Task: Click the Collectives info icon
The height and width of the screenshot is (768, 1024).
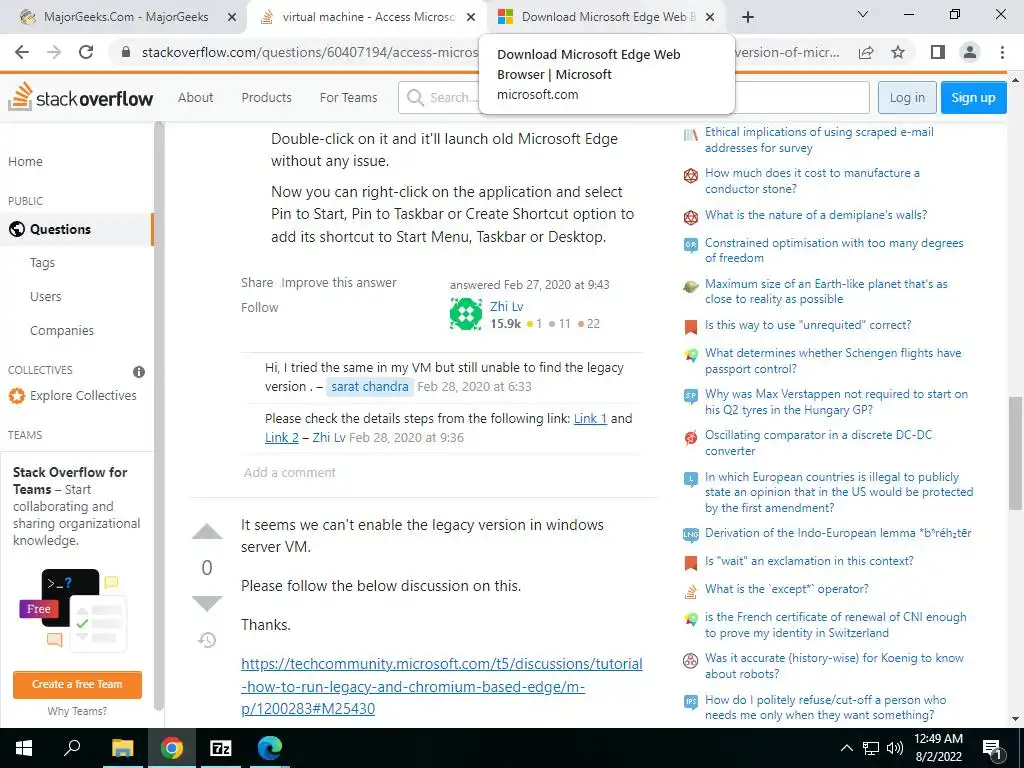Action: (139, 372)
